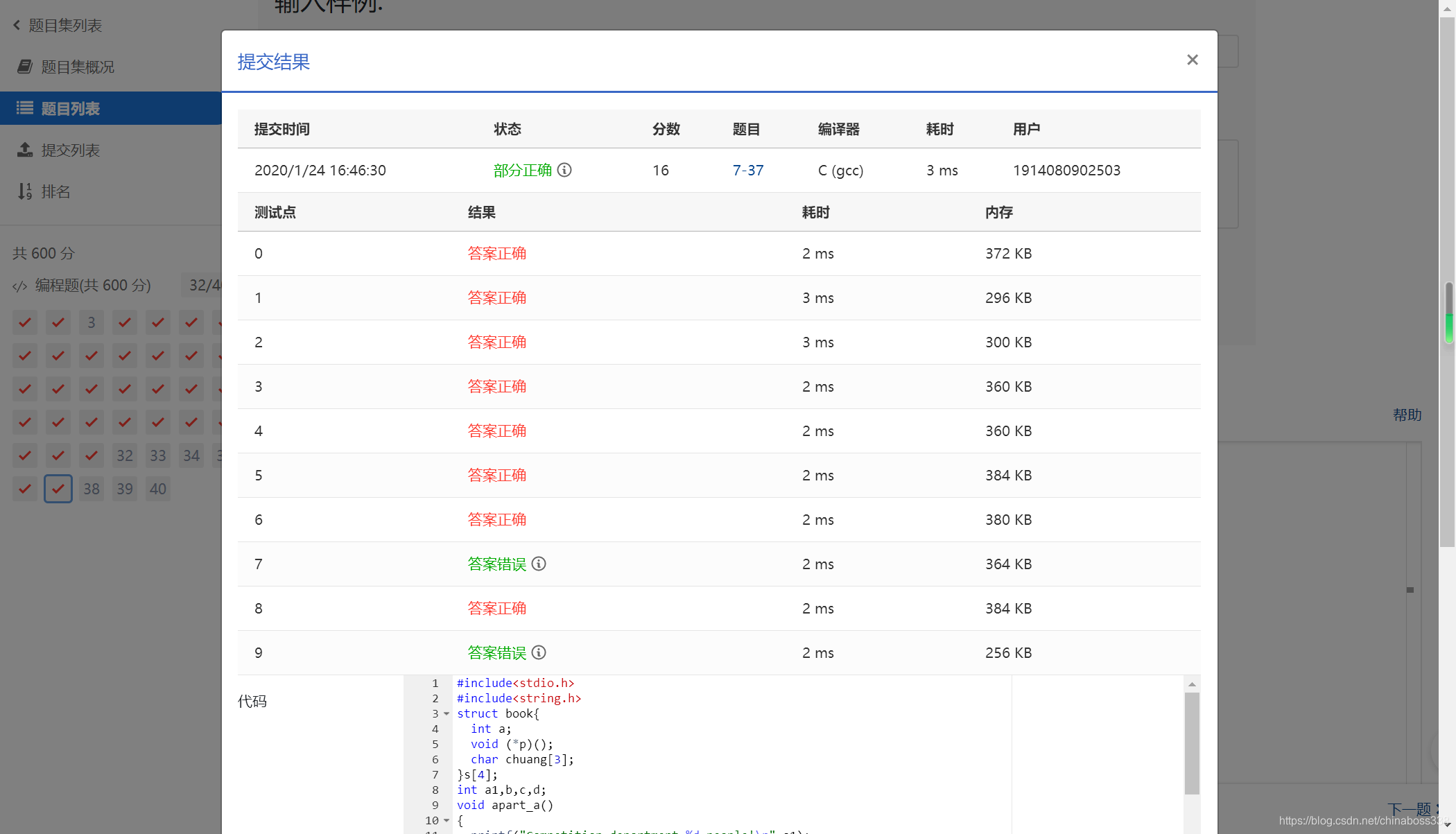Select the highlighted checked problem 37 tile
Screen dimensions: 1456x834
tap(58, 489)
